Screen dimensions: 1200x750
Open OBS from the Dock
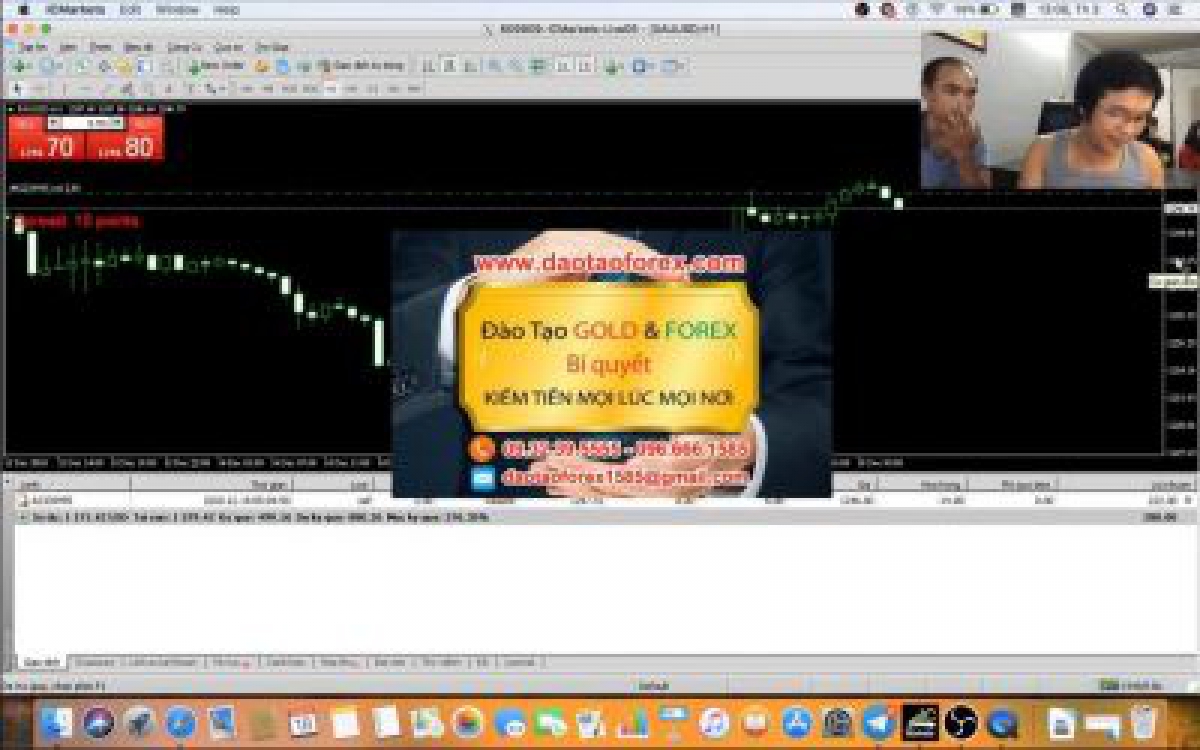[x=960, y=722]
